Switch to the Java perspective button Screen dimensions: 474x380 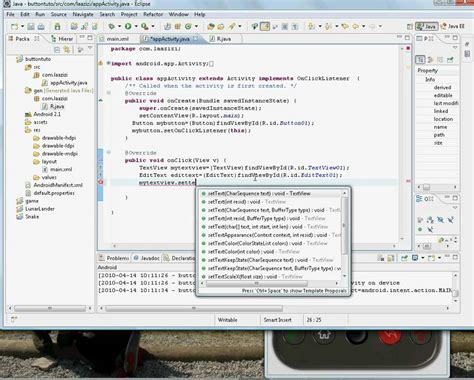[x=426, y=26]
